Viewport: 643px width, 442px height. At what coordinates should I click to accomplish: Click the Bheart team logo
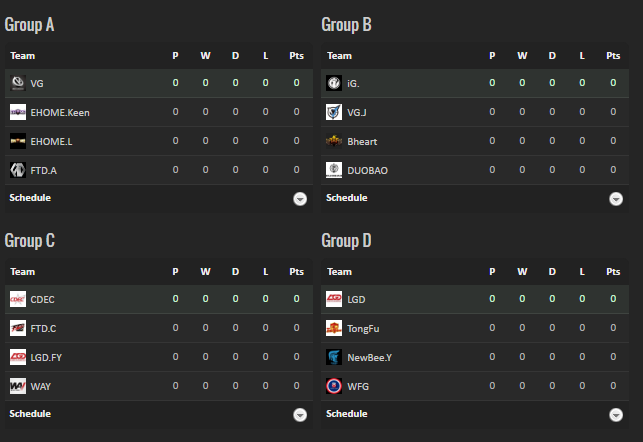[334, 141]
